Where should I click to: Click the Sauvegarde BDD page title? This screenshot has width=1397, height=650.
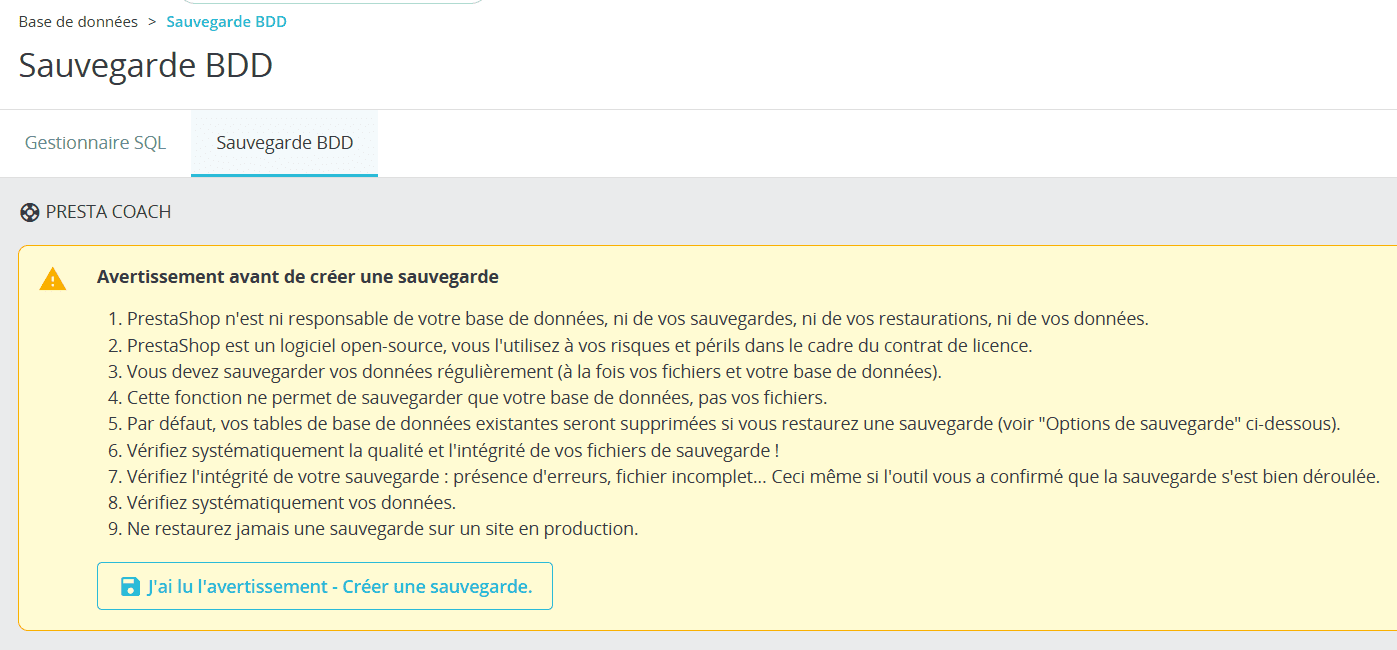click(146, 65)
